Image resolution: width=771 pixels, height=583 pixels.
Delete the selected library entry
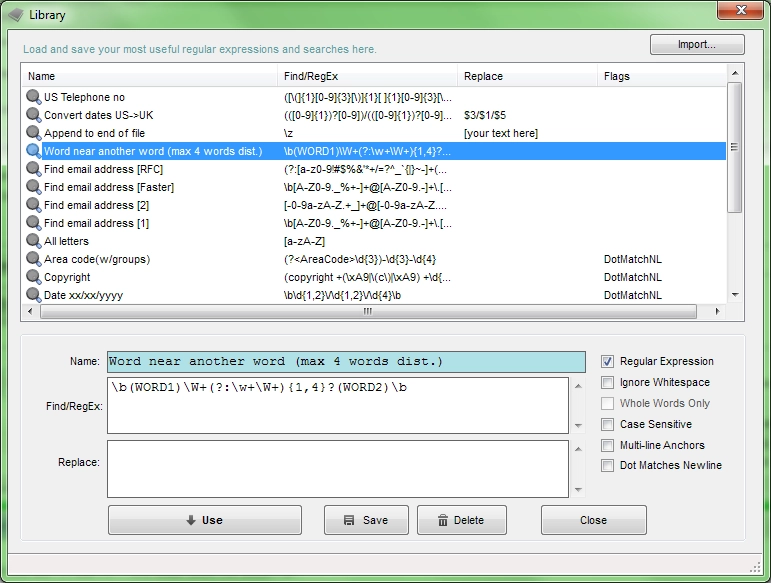coord(461,520)
